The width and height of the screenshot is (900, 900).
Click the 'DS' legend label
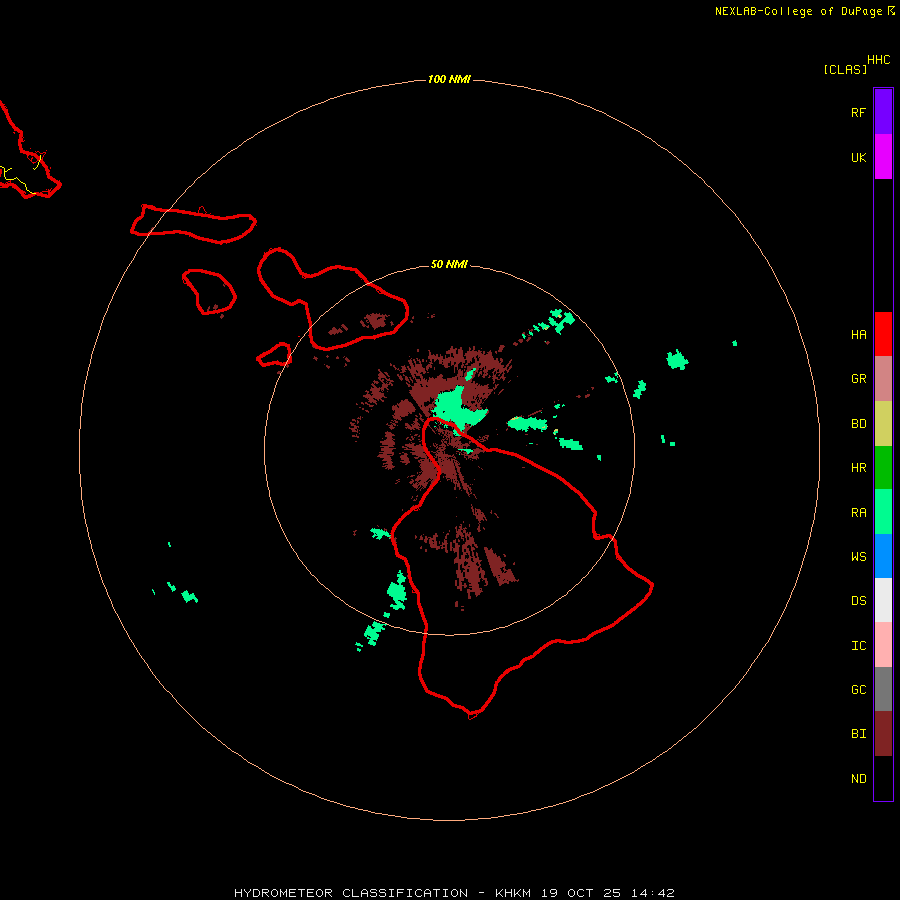858,600
